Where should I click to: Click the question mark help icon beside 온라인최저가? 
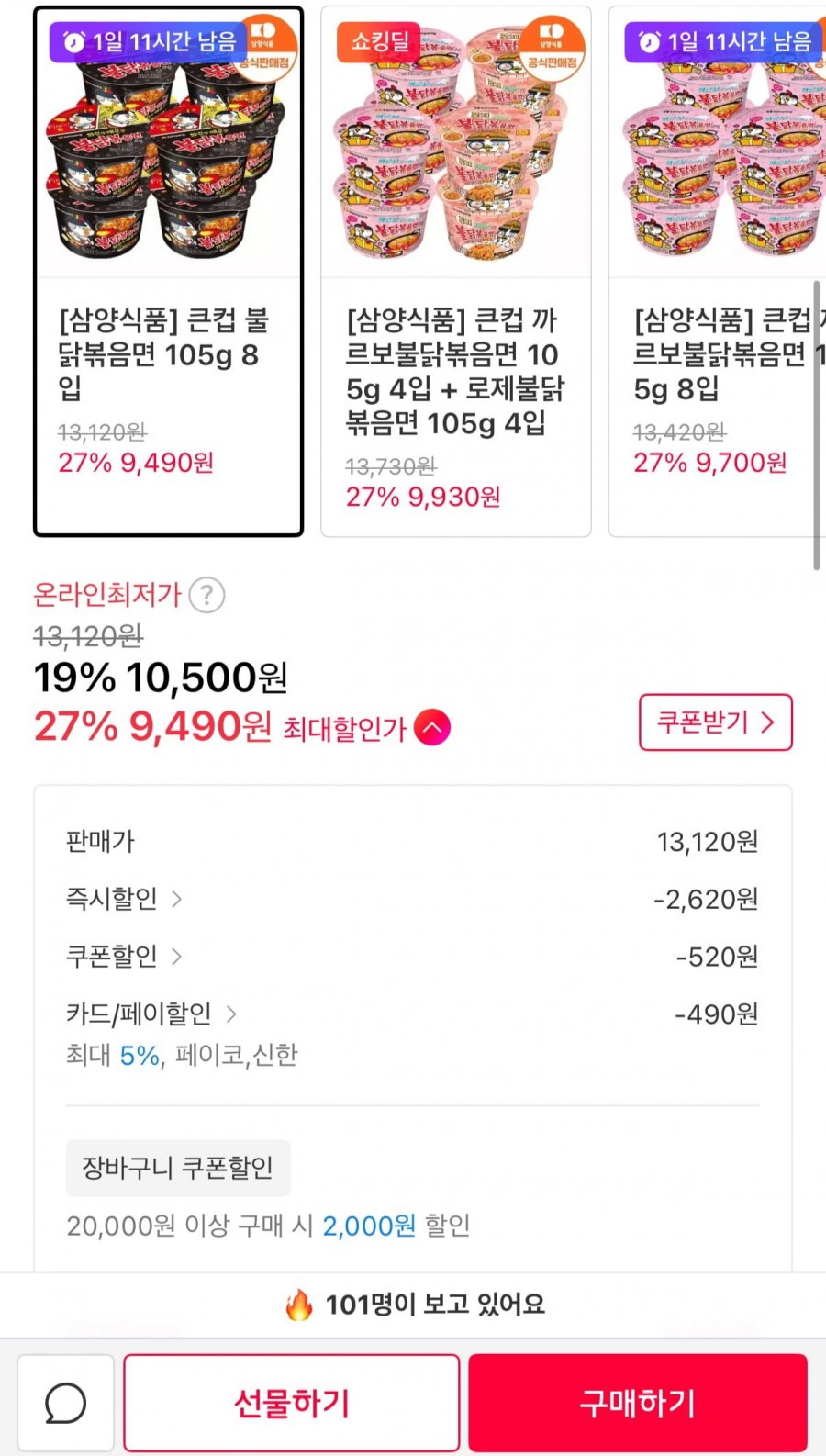(206, 595)
